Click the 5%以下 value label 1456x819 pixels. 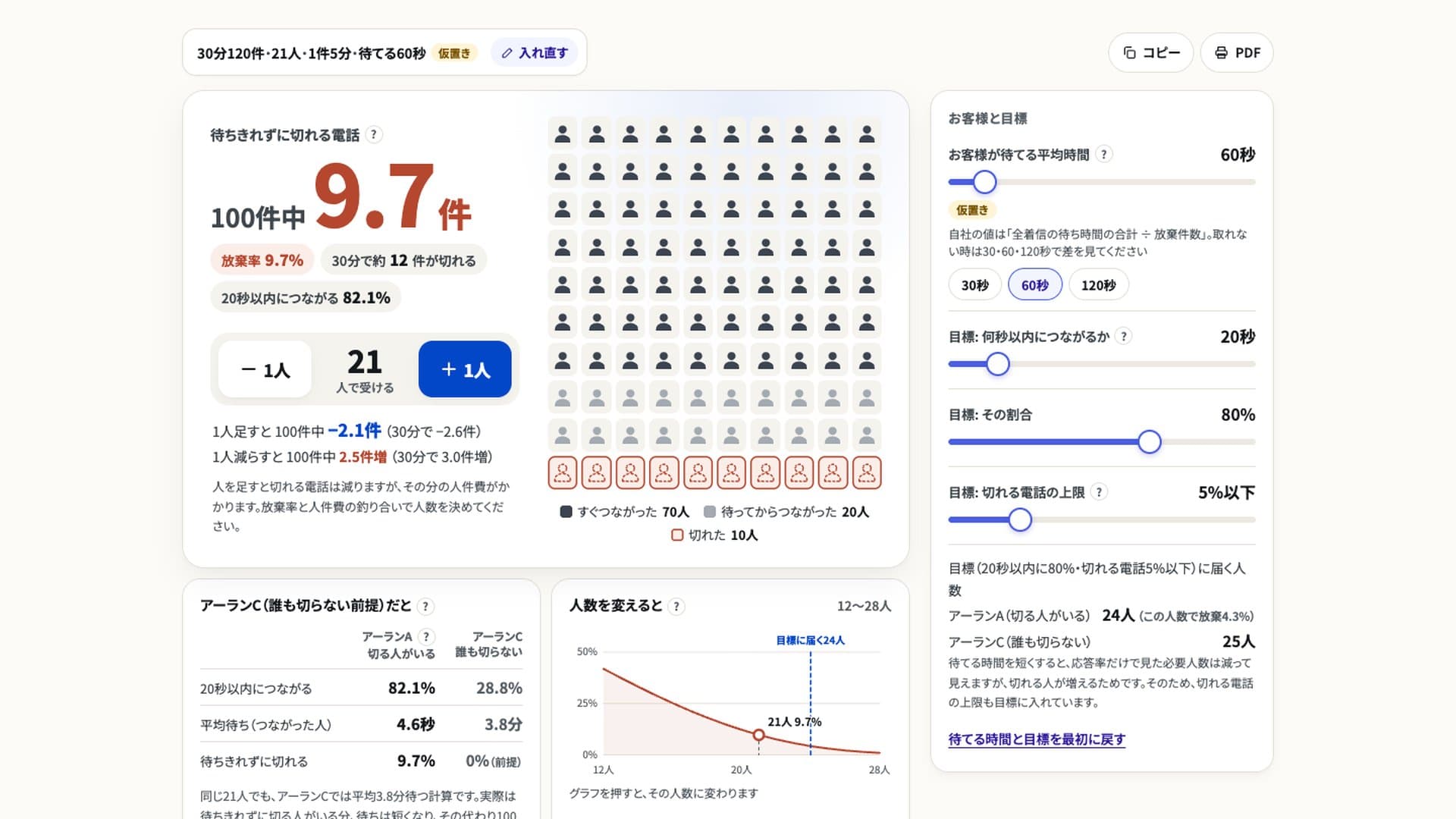pos(1227,492)
